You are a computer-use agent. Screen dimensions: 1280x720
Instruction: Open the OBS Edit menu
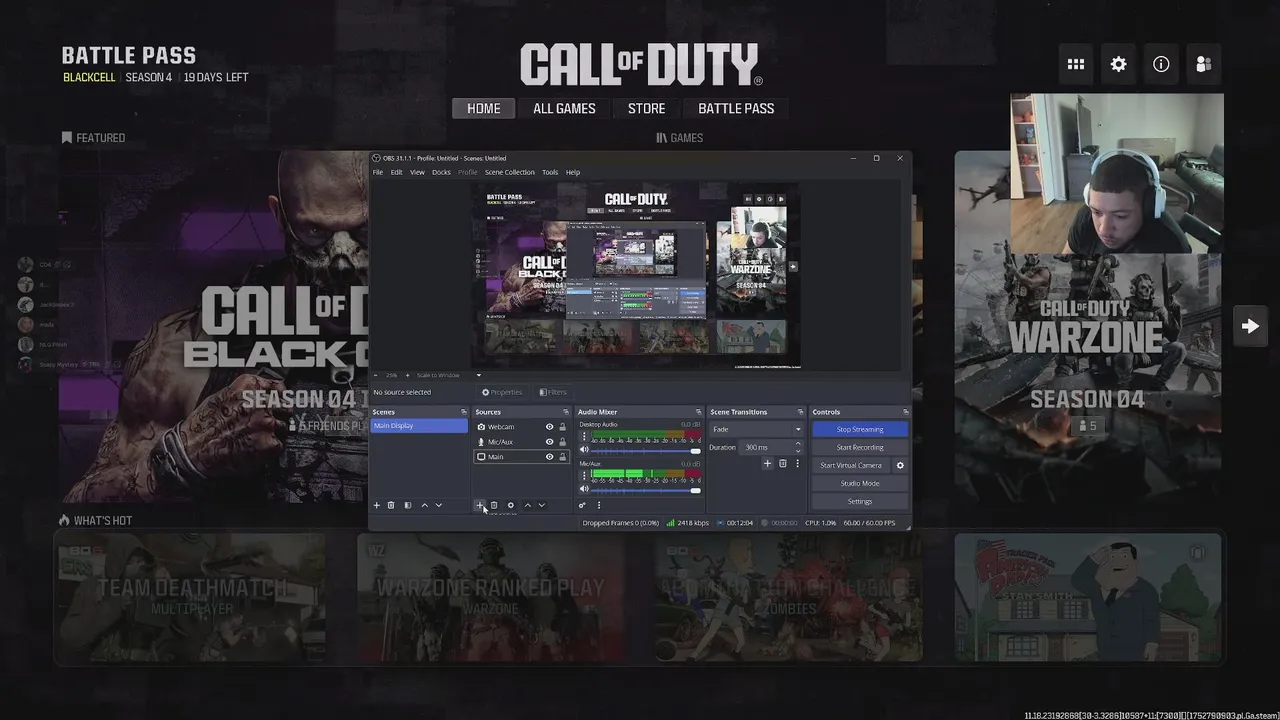pyautogui.click(x=396, y=172)
